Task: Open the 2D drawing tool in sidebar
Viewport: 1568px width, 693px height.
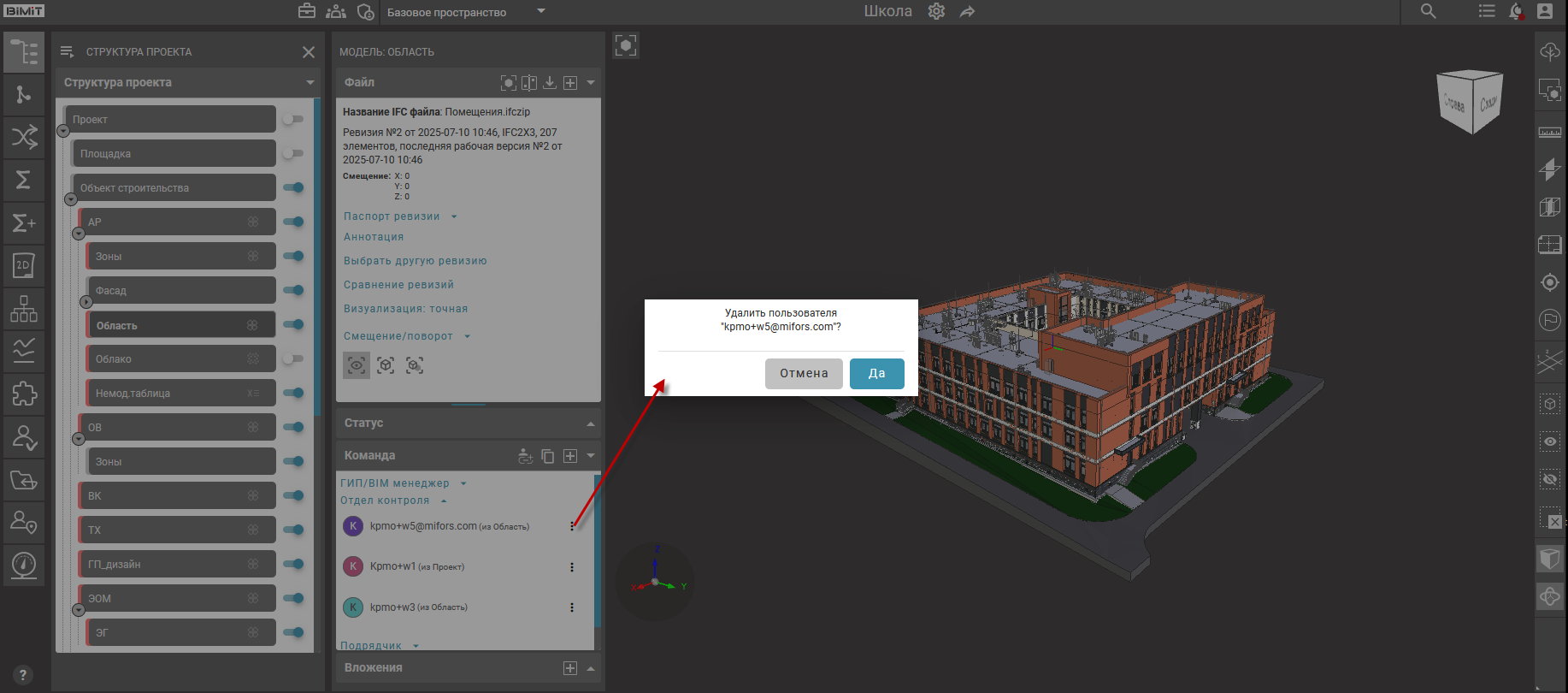Action: pyautogui.click(x=24, y=266)
